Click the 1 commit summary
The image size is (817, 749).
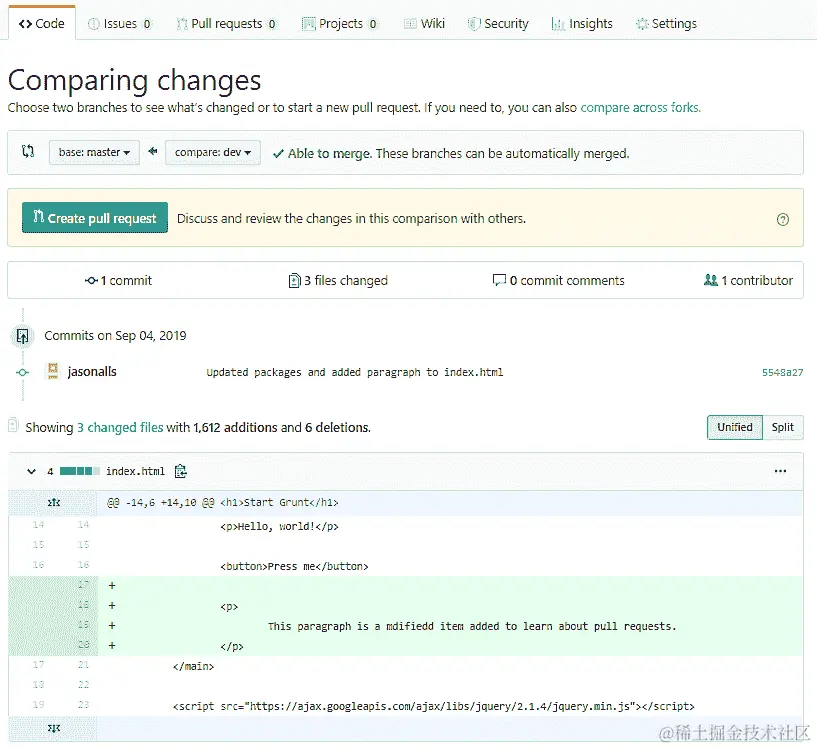tap(118, 280)
